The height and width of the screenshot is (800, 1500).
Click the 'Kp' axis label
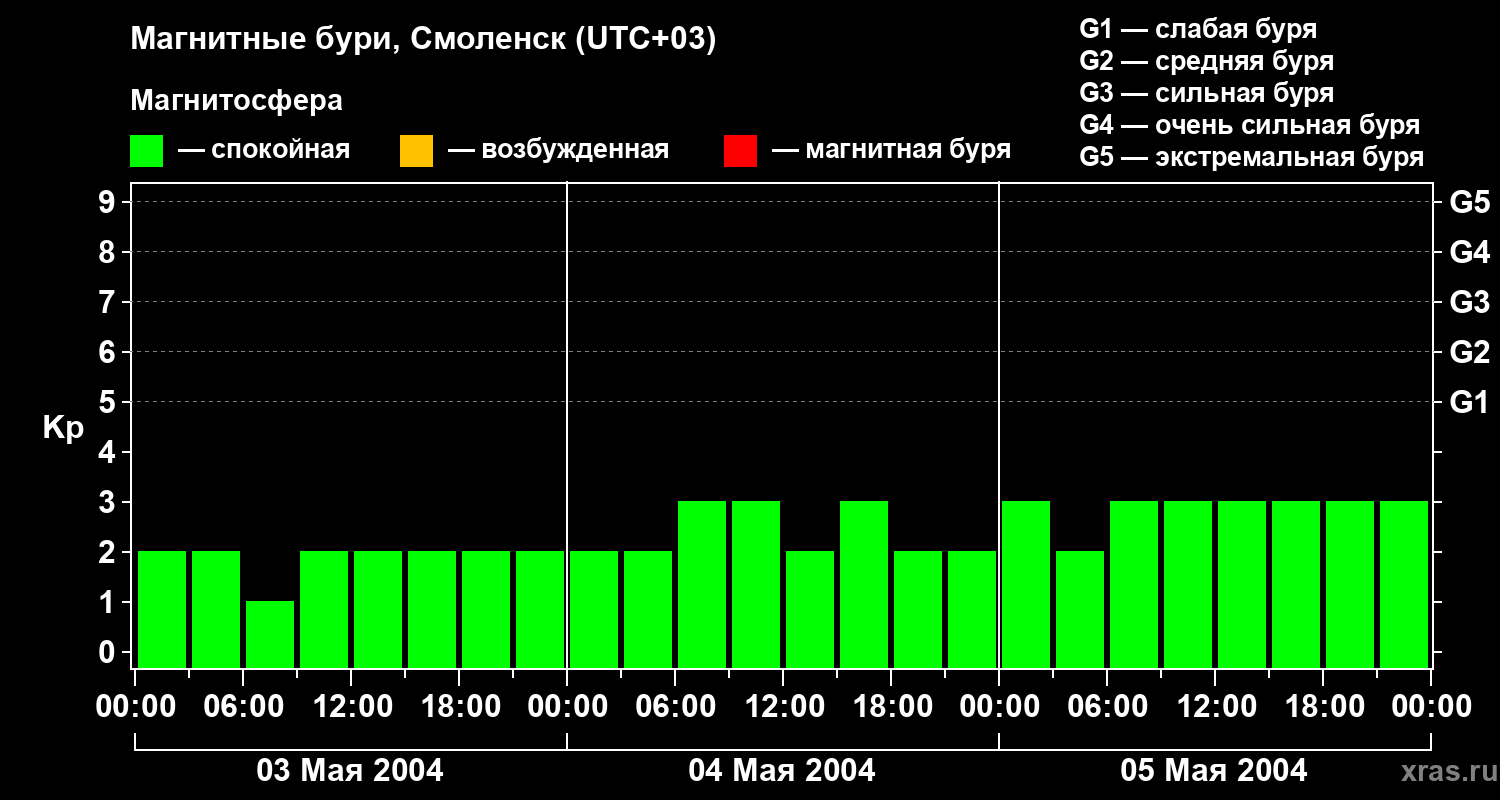[x=63, y=428]
